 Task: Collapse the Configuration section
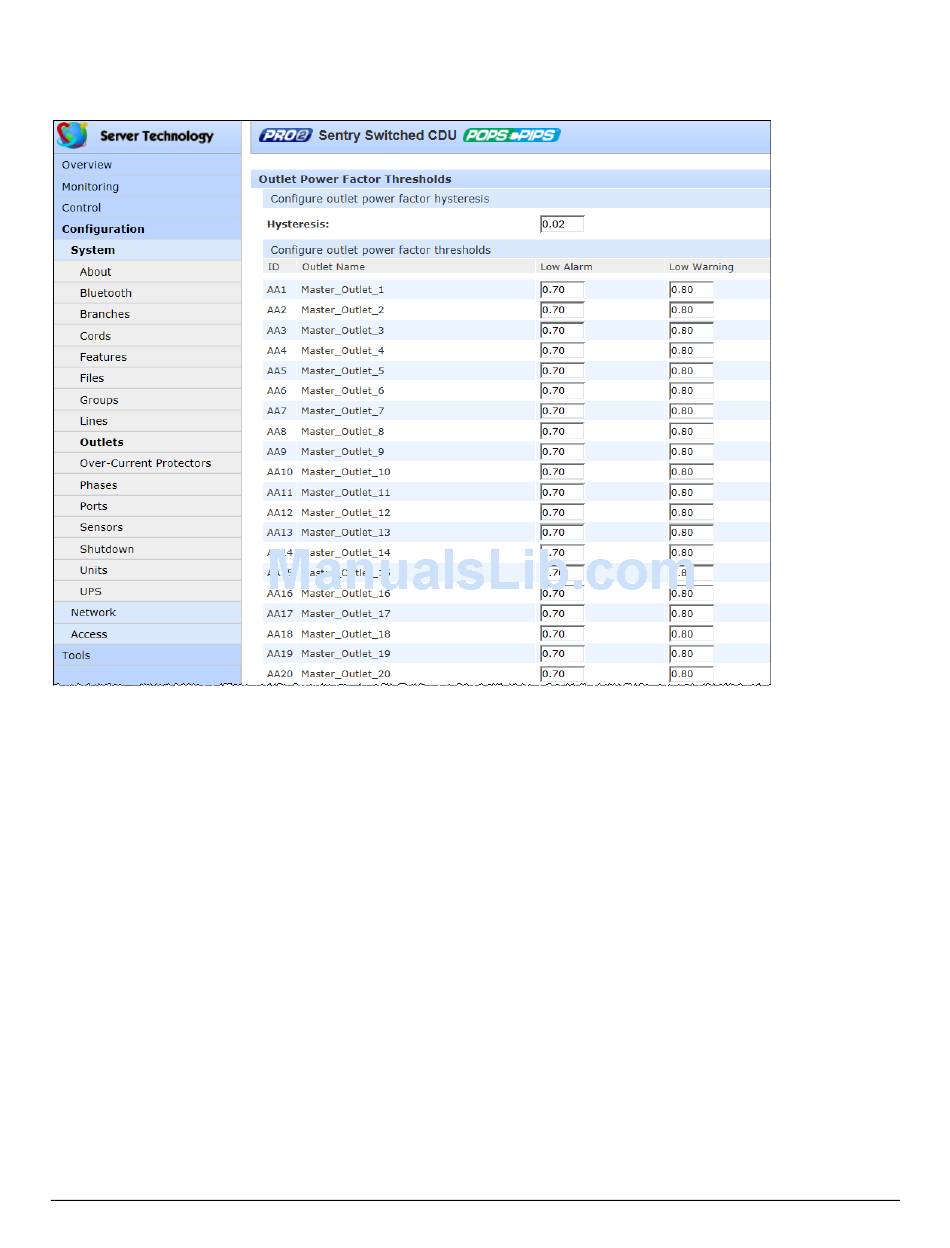point(103,229)
